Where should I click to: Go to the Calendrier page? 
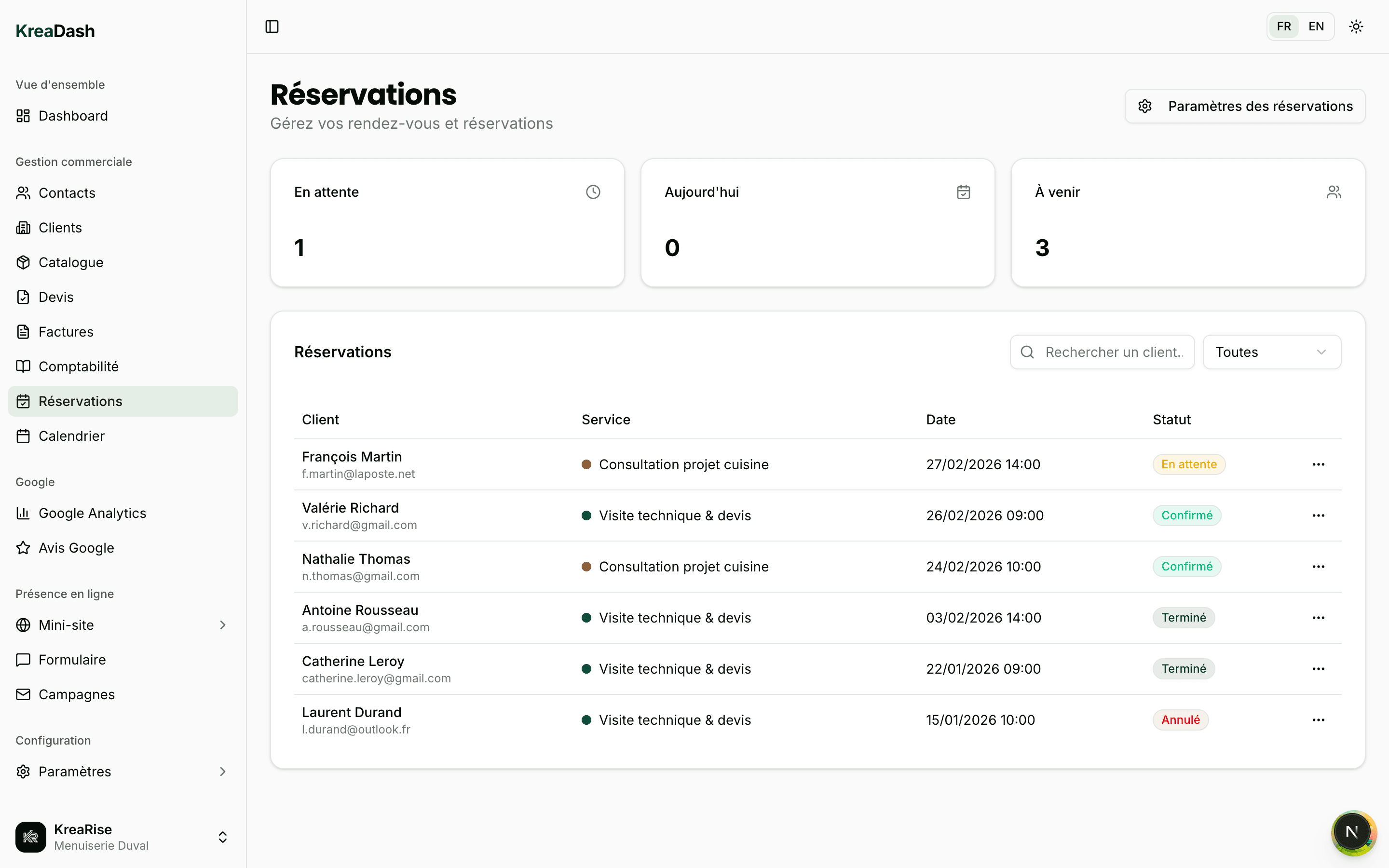(x=71, y=436)
